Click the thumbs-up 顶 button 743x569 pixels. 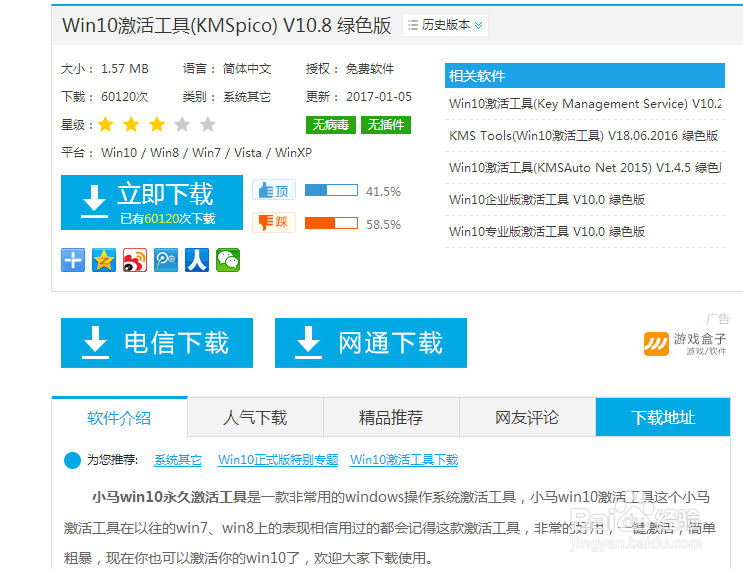(274, 190)
